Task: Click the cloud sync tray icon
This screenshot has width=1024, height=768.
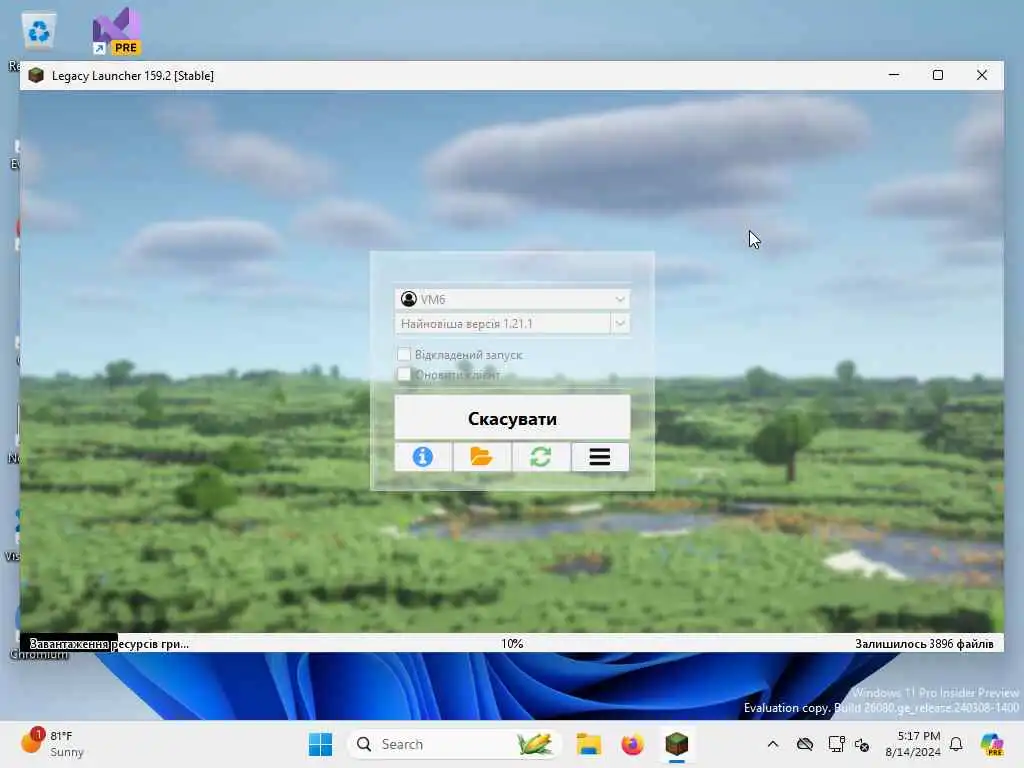Action: [805, 744]
